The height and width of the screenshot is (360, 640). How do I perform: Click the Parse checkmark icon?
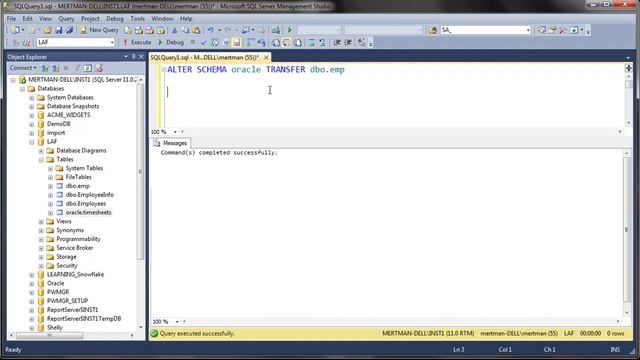pos(204,42)
